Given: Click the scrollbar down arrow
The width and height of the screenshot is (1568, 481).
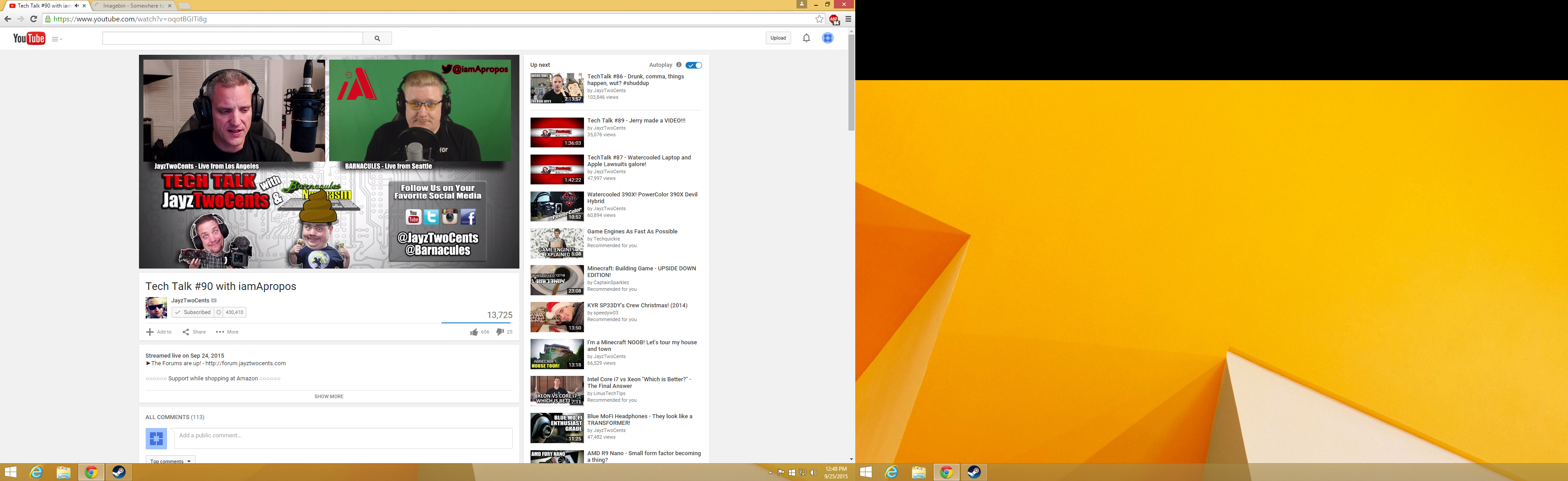Looking at the screenshot, I should [851, 459].
